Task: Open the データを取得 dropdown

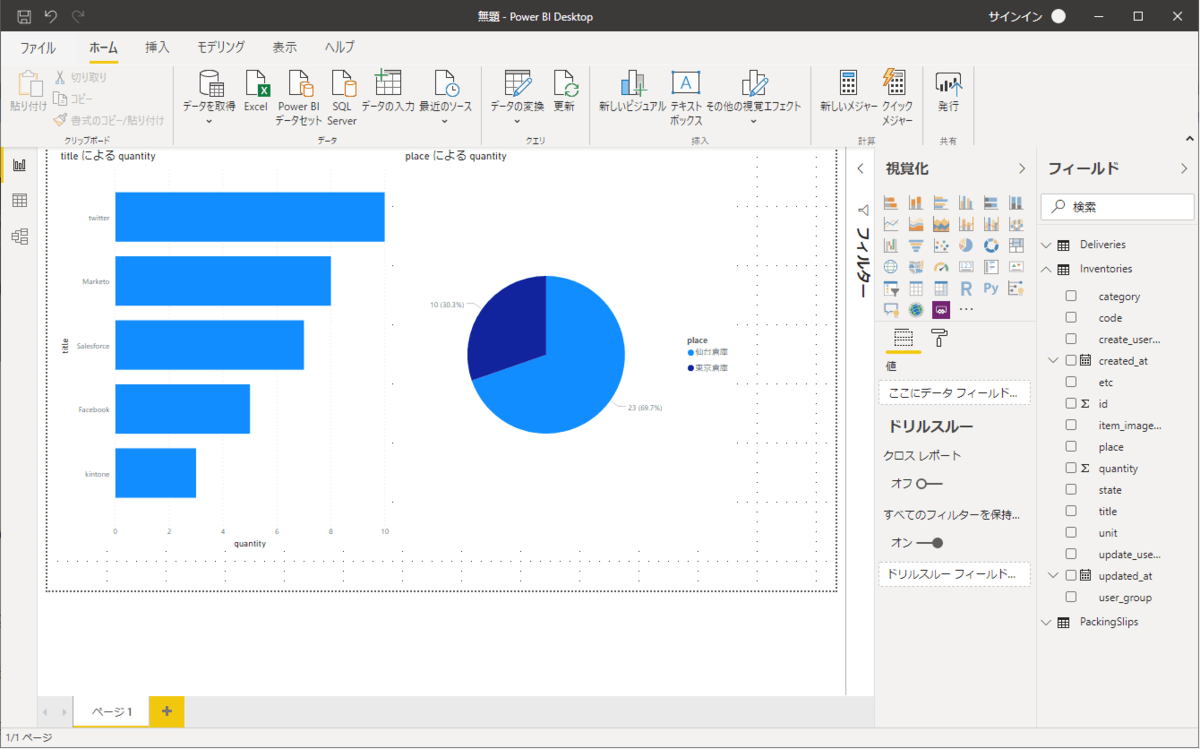Action: point(209,121)
